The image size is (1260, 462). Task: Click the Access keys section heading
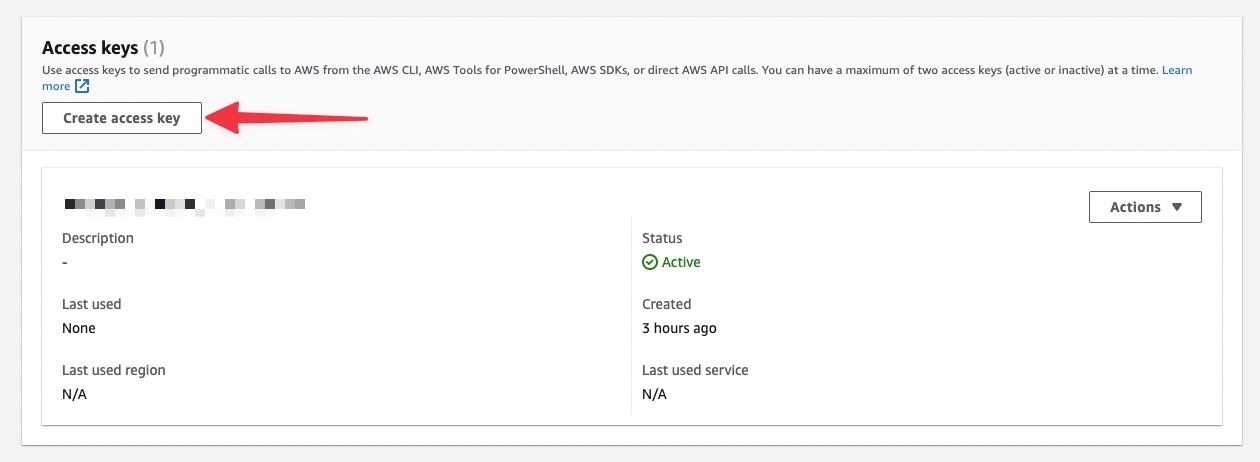[x=90, y=47]
